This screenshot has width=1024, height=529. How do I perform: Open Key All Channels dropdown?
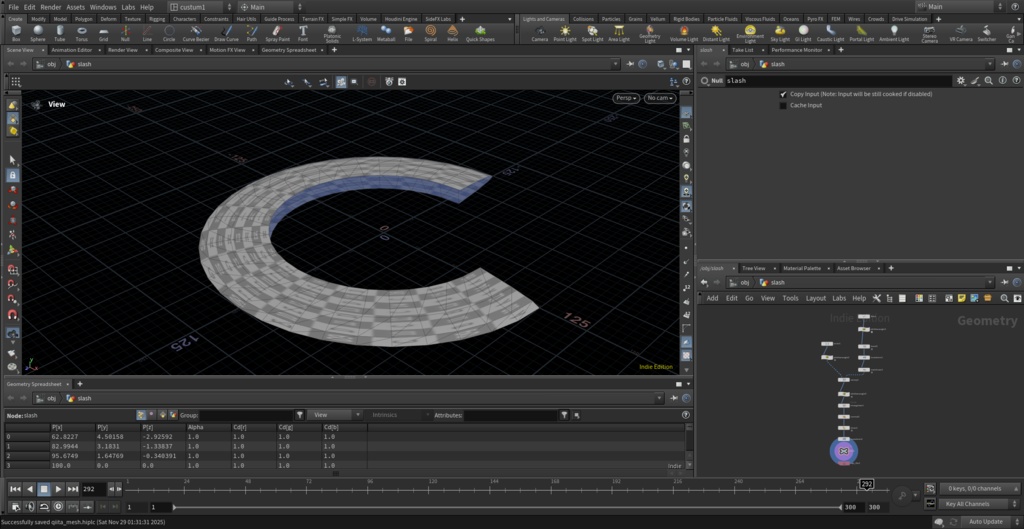(x=979, y=504)
